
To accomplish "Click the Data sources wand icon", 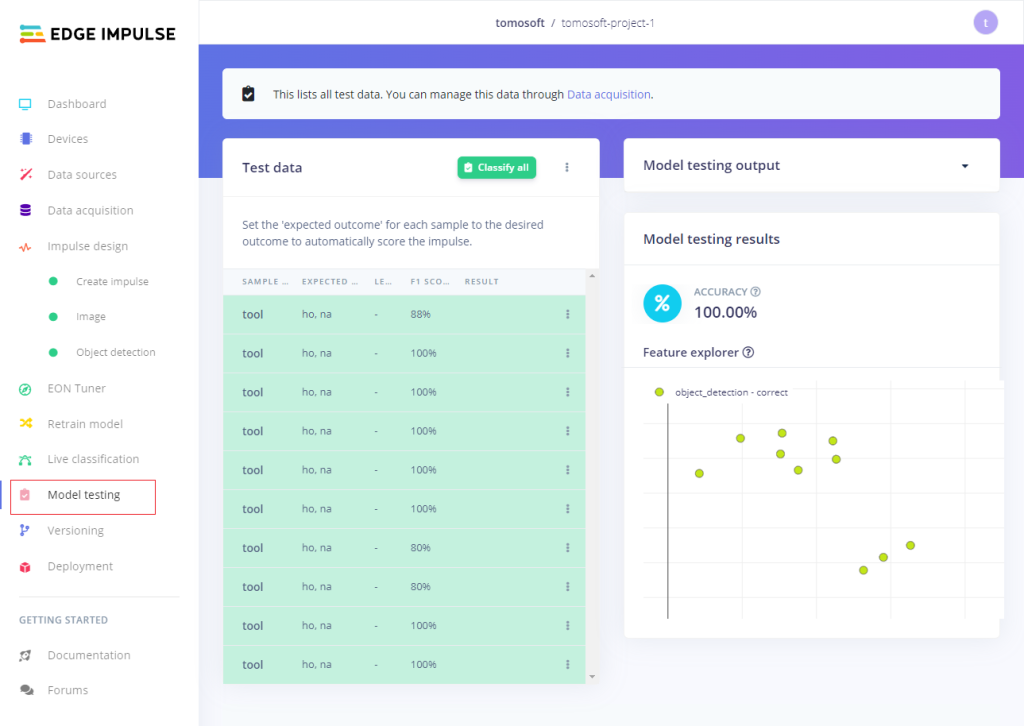I will (26, 175).
